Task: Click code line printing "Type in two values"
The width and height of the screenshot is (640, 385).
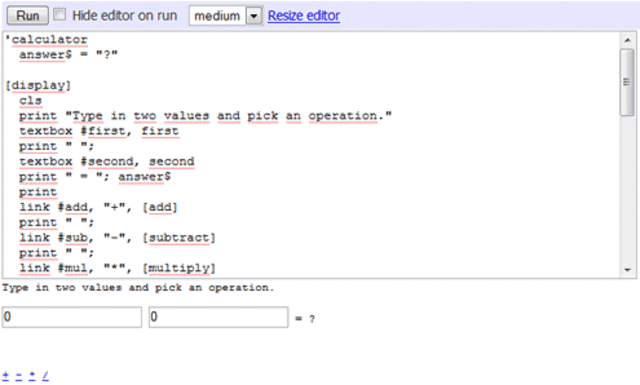Action: click(205, 116)
